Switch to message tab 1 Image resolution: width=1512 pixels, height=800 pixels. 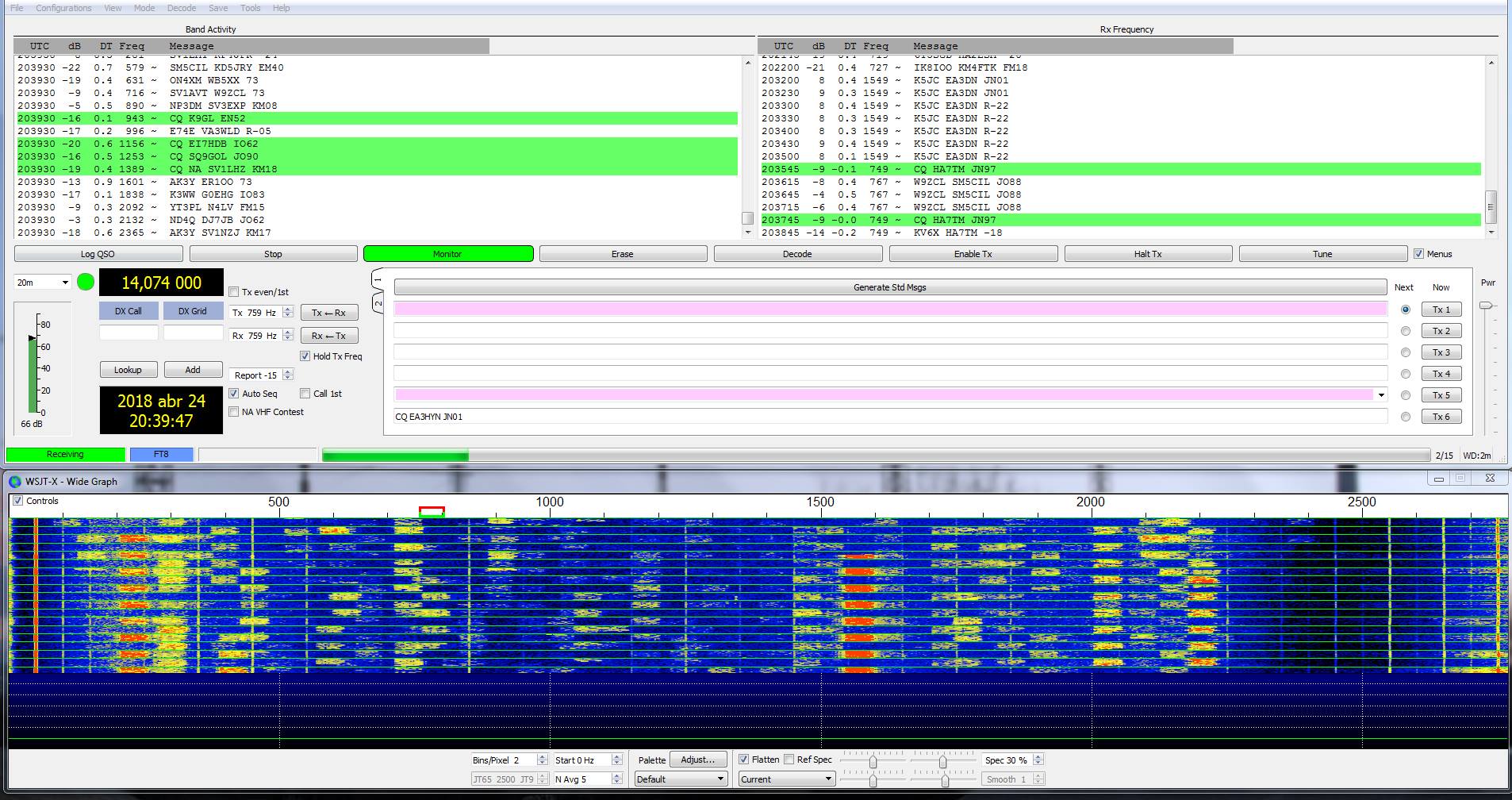pyautogui.click(x=378, y=280)
